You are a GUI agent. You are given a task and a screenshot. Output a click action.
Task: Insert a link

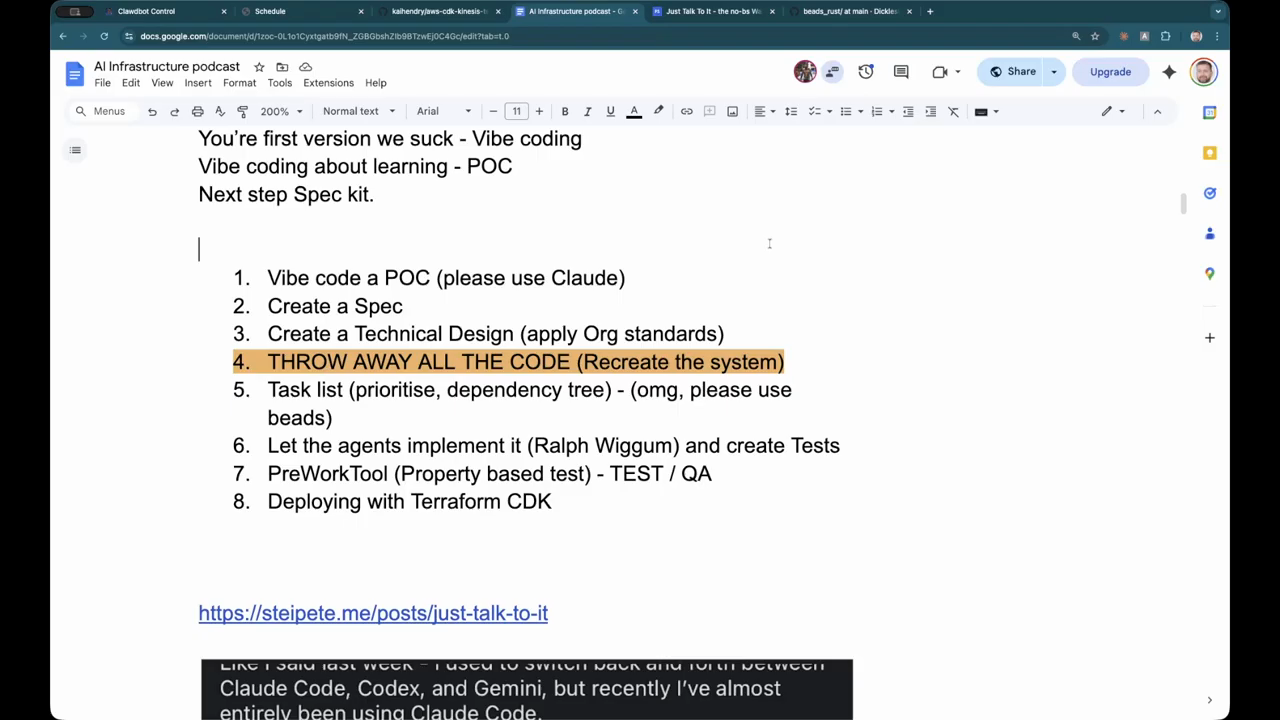click(687, 111)
